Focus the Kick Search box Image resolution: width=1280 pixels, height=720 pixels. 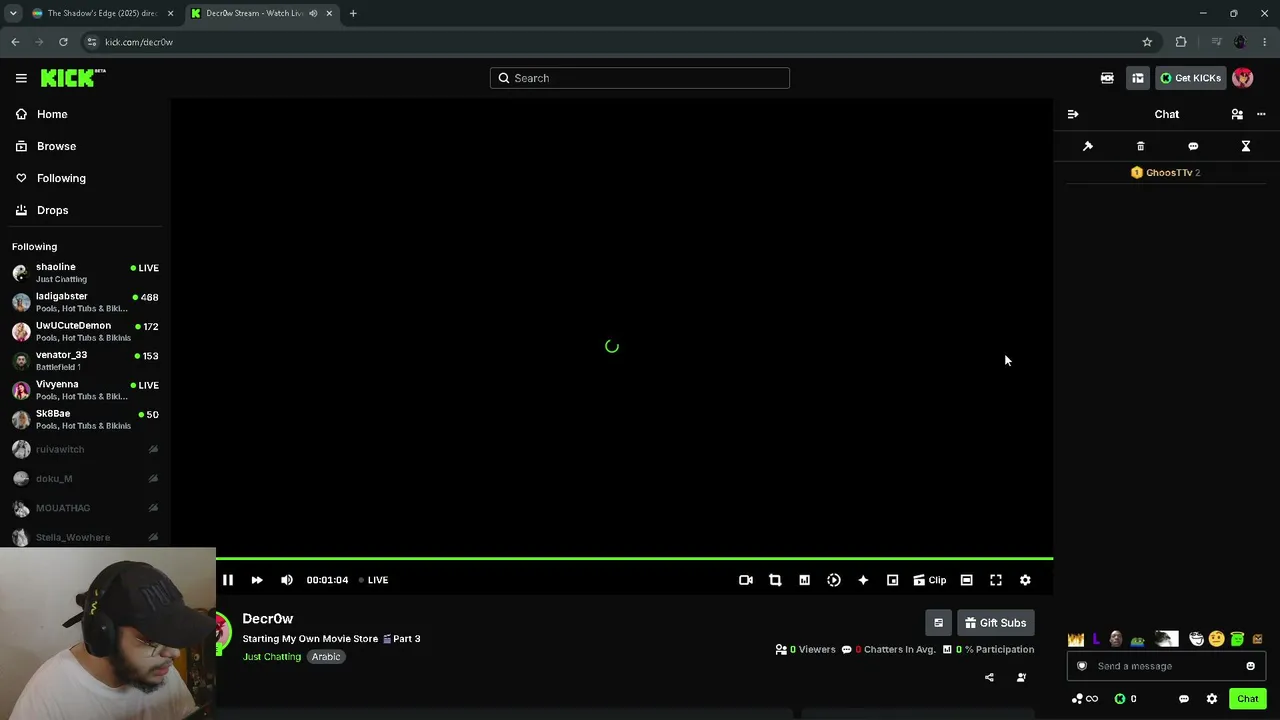640,78
